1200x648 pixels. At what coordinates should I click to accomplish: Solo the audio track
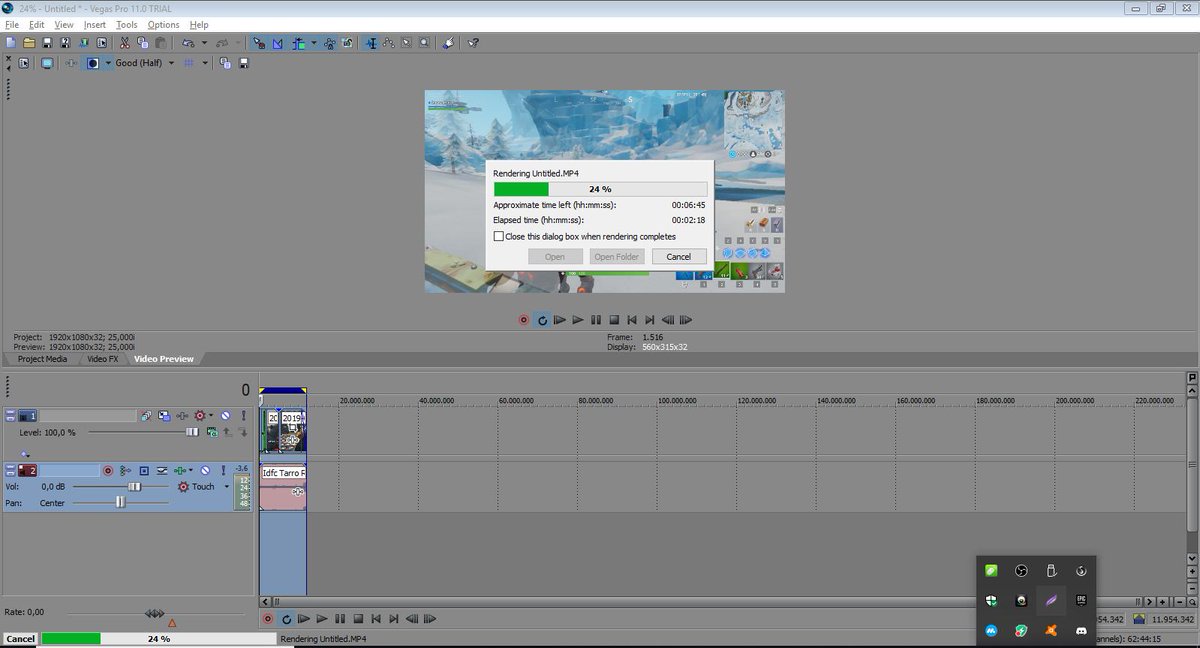coord(223,469)
